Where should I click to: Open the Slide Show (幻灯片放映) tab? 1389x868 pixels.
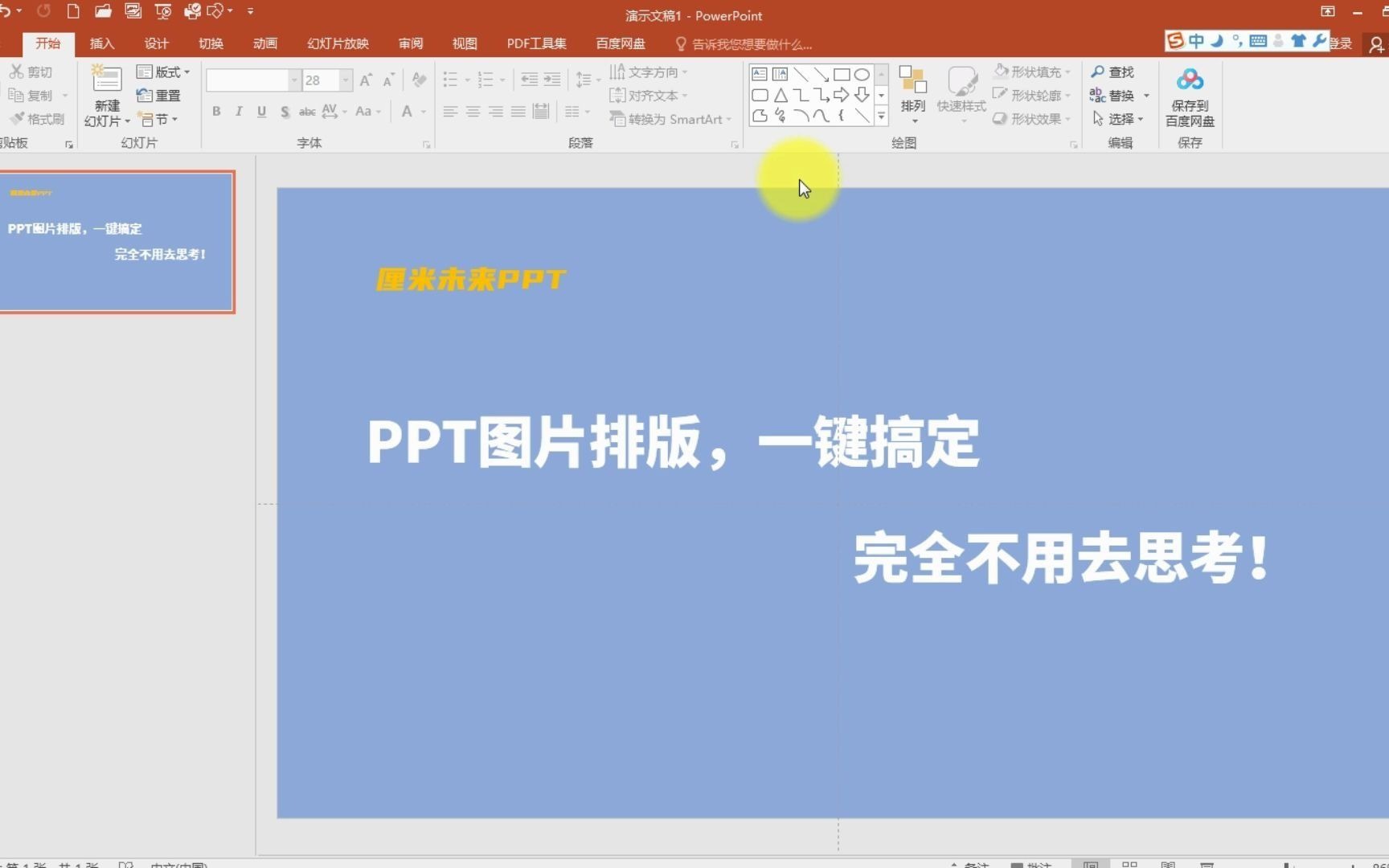[338, 43]
